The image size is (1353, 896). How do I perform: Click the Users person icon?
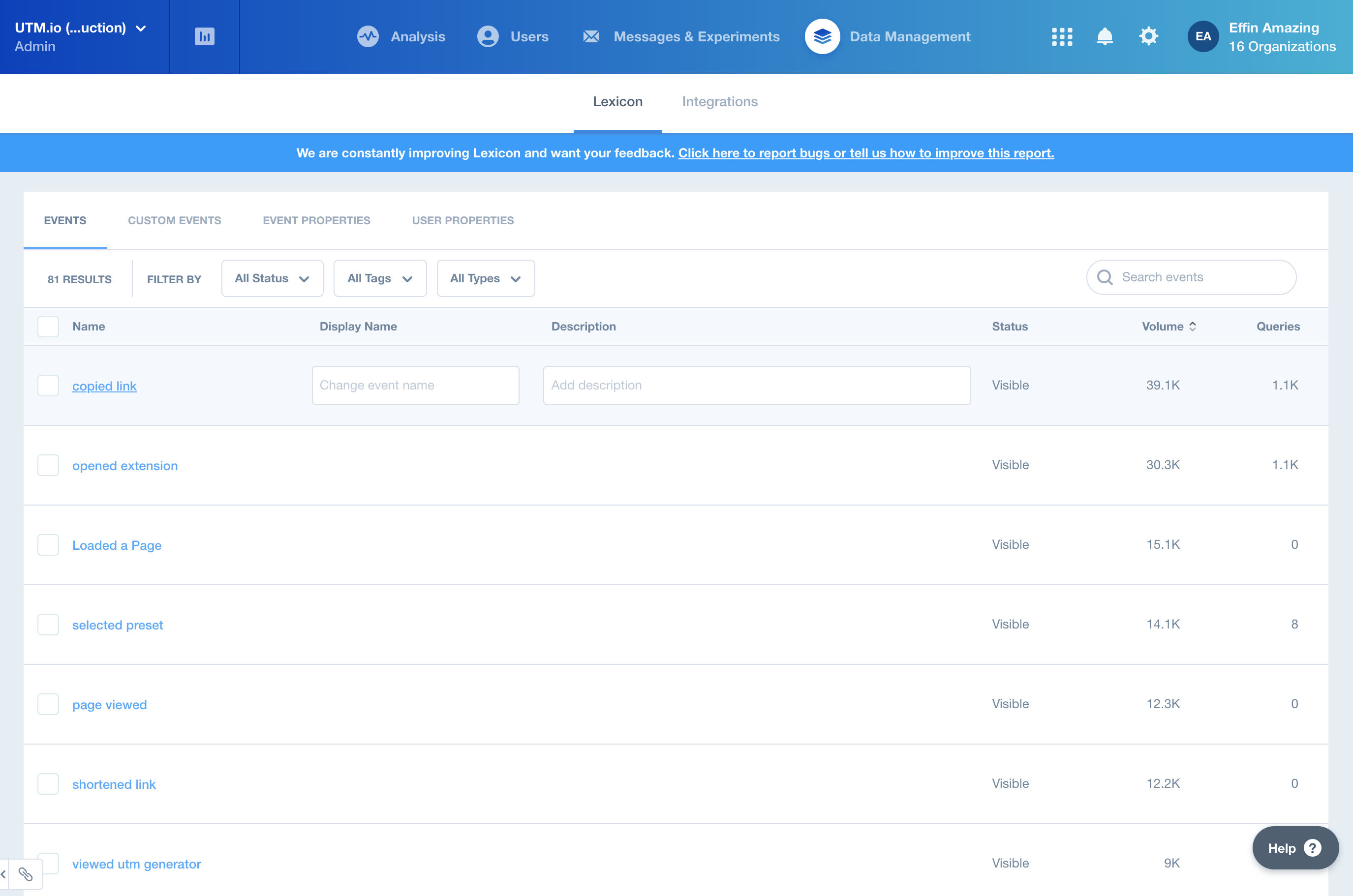point(488,36)
